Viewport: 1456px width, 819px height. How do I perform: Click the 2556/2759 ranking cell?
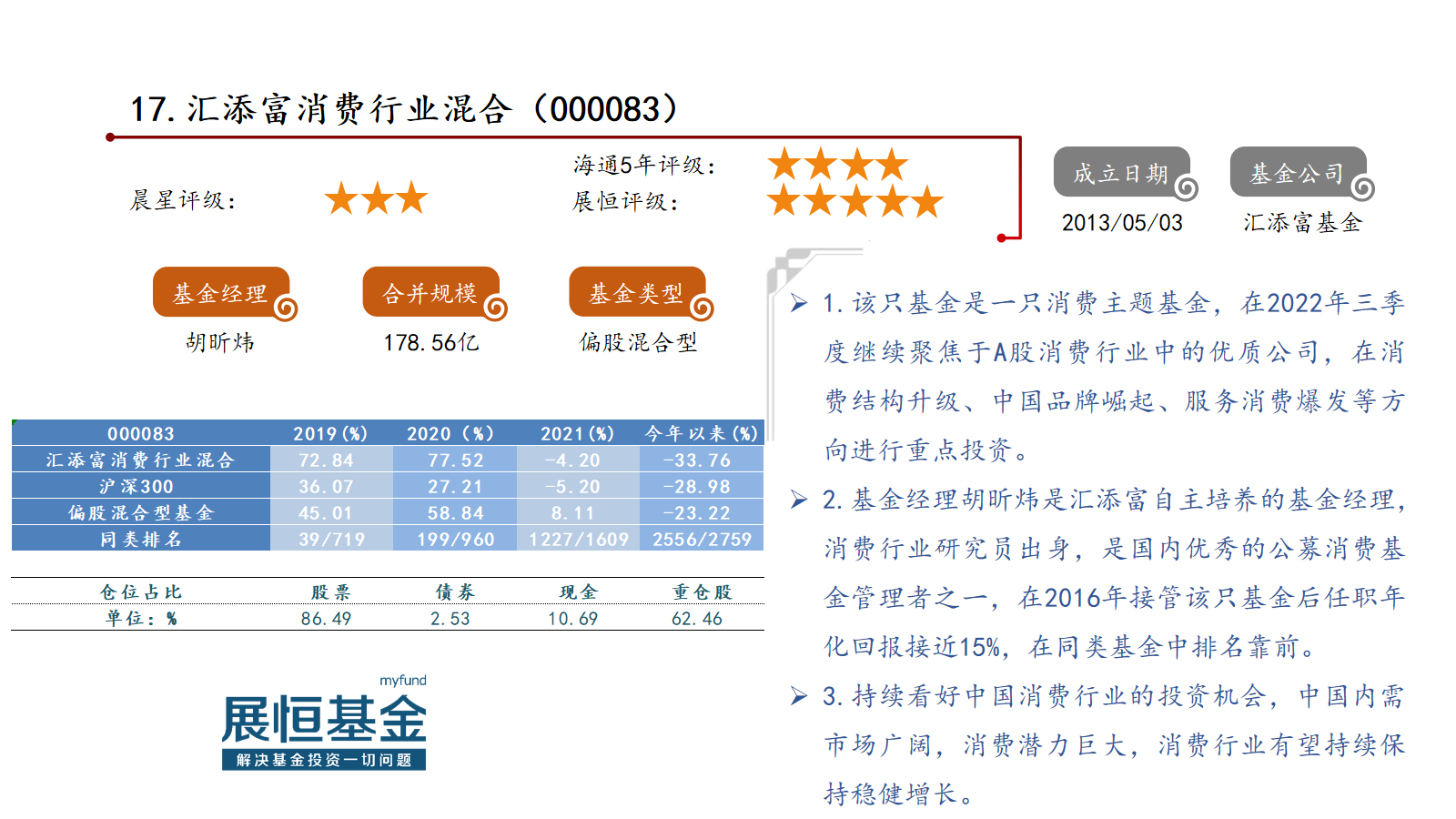click(702, 539)
